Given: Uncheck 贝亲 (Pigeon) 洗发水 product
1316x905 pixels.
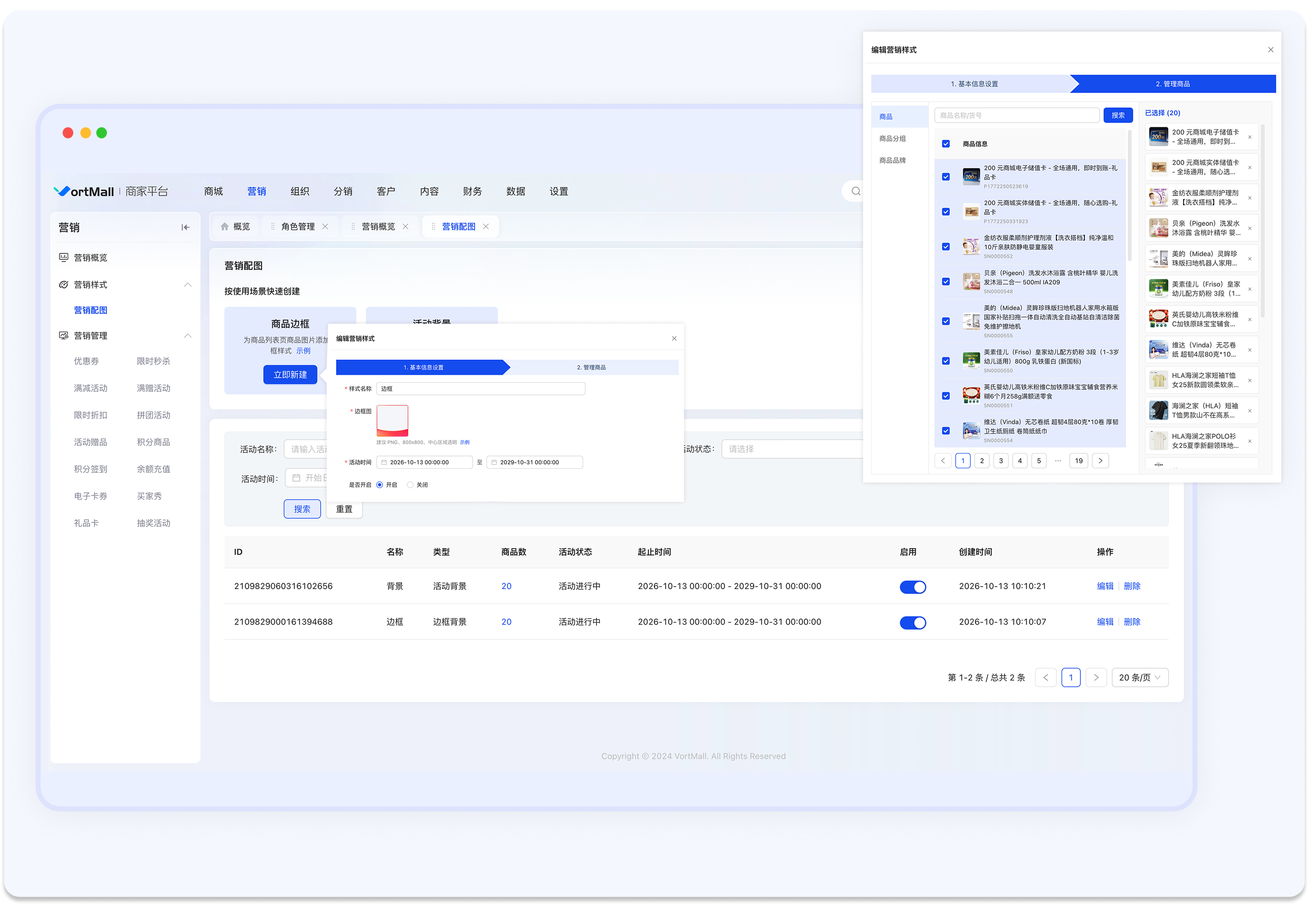Looking at the screenshot, I should tap(946, 282).
